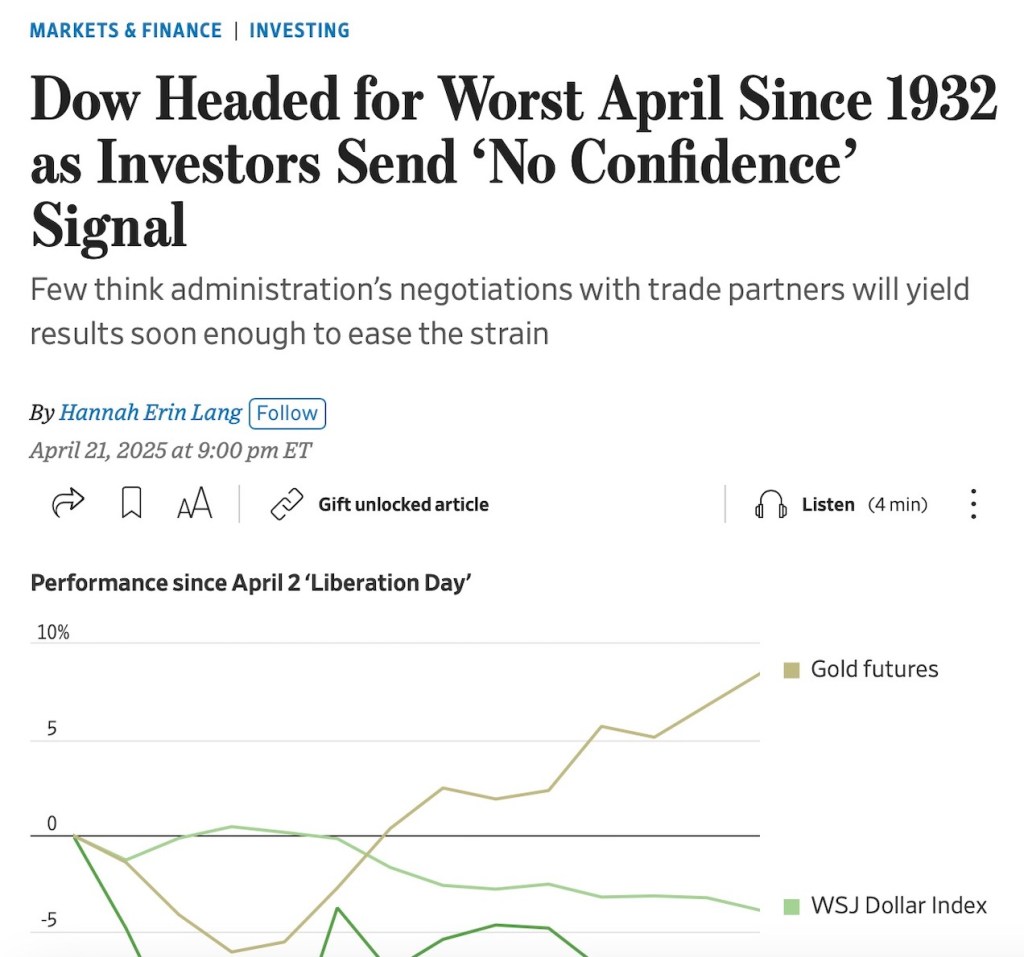Click the subheadline about trade negotiations
1024x957 pixels.
[x=500, y=311]
